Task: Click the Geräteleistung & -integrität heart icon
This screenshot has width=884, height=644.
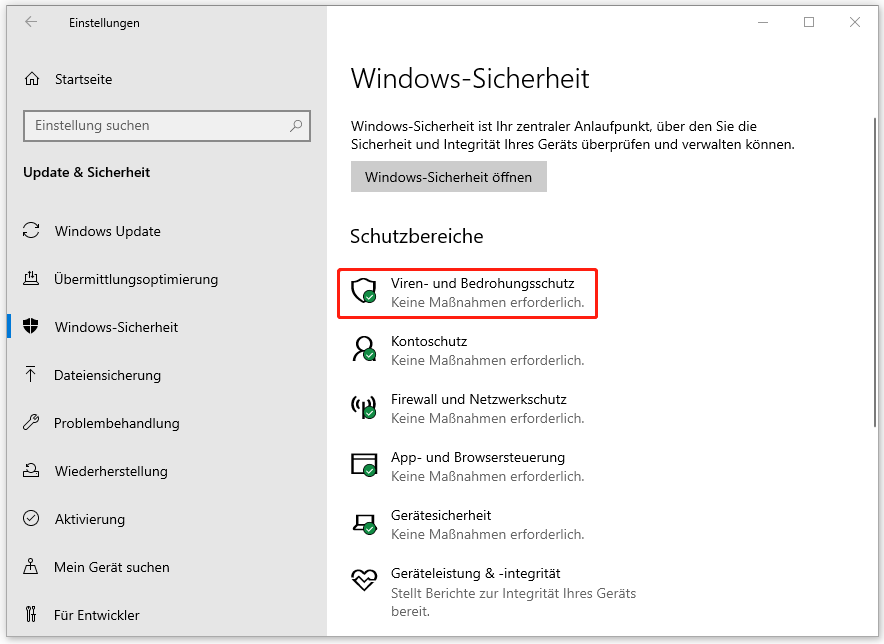Action: click(x=363, y=578)
